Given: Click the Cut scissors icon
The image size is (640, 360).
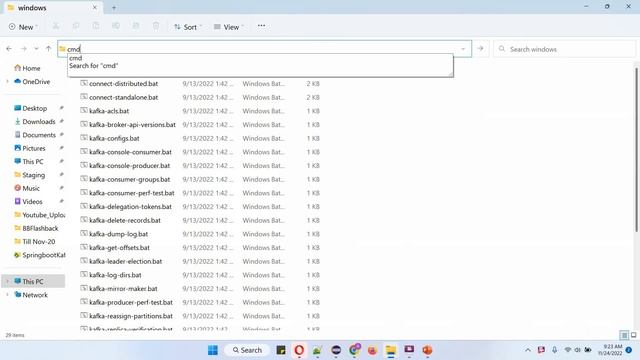Looking at the screenshot, I should [56, 27].
